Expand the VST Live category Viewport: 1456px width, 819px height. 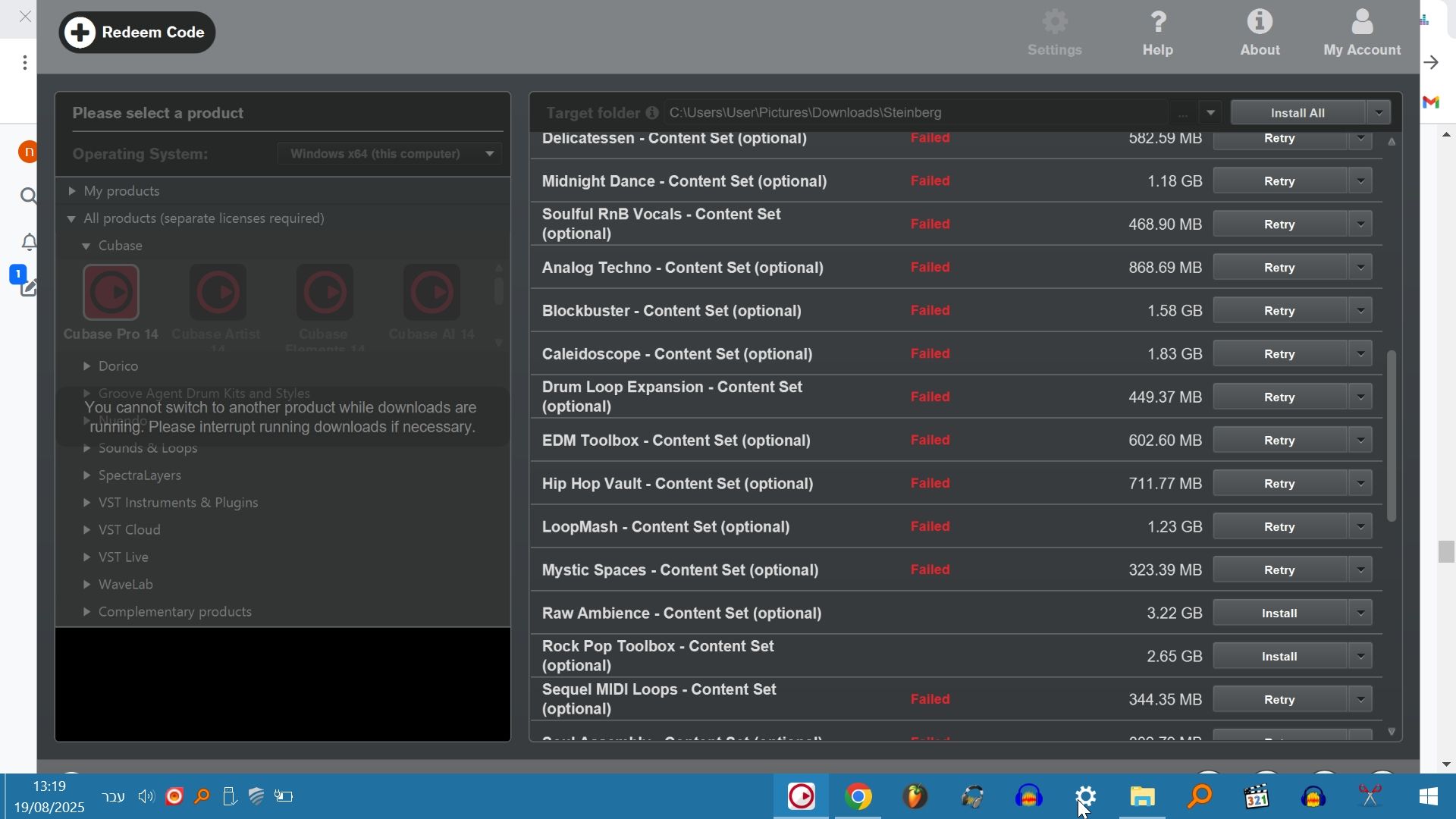(x=86, y=557)
